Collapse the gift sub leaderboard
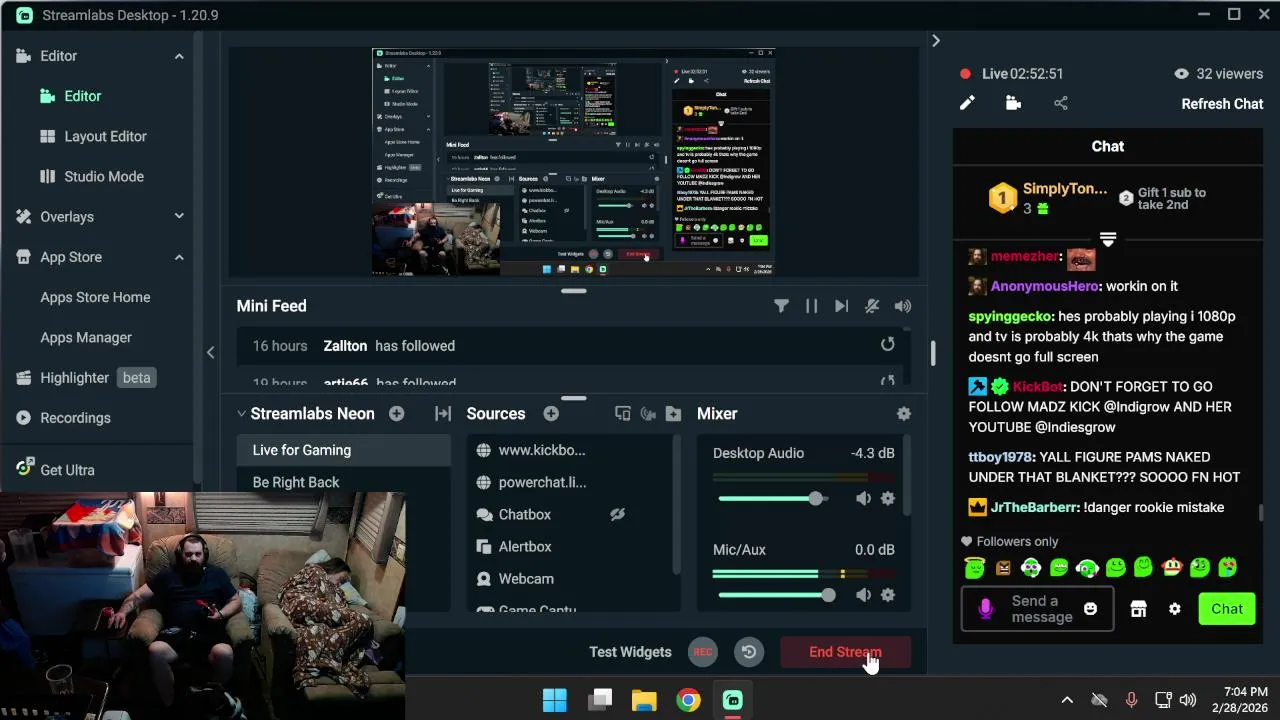The image size is (1280, 720). pos(1107,240)
